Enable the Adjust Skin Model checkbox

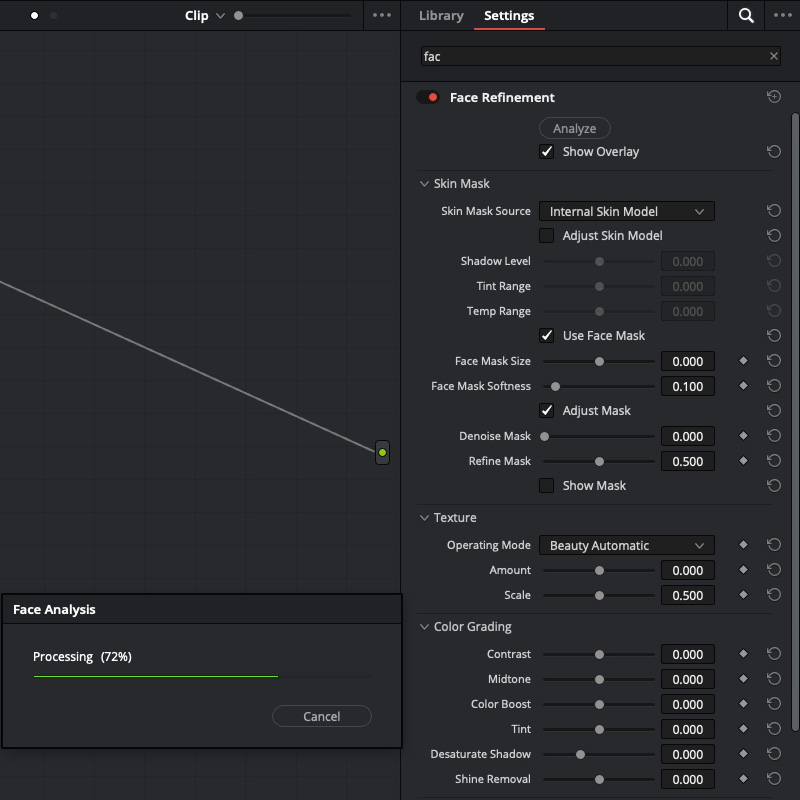pos(546,235)
